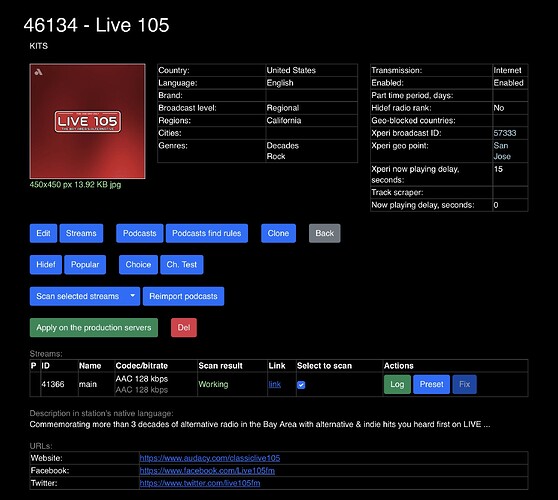Click the Ch. Test button
This screenshot has width=558, height=500.
point(182,265)
